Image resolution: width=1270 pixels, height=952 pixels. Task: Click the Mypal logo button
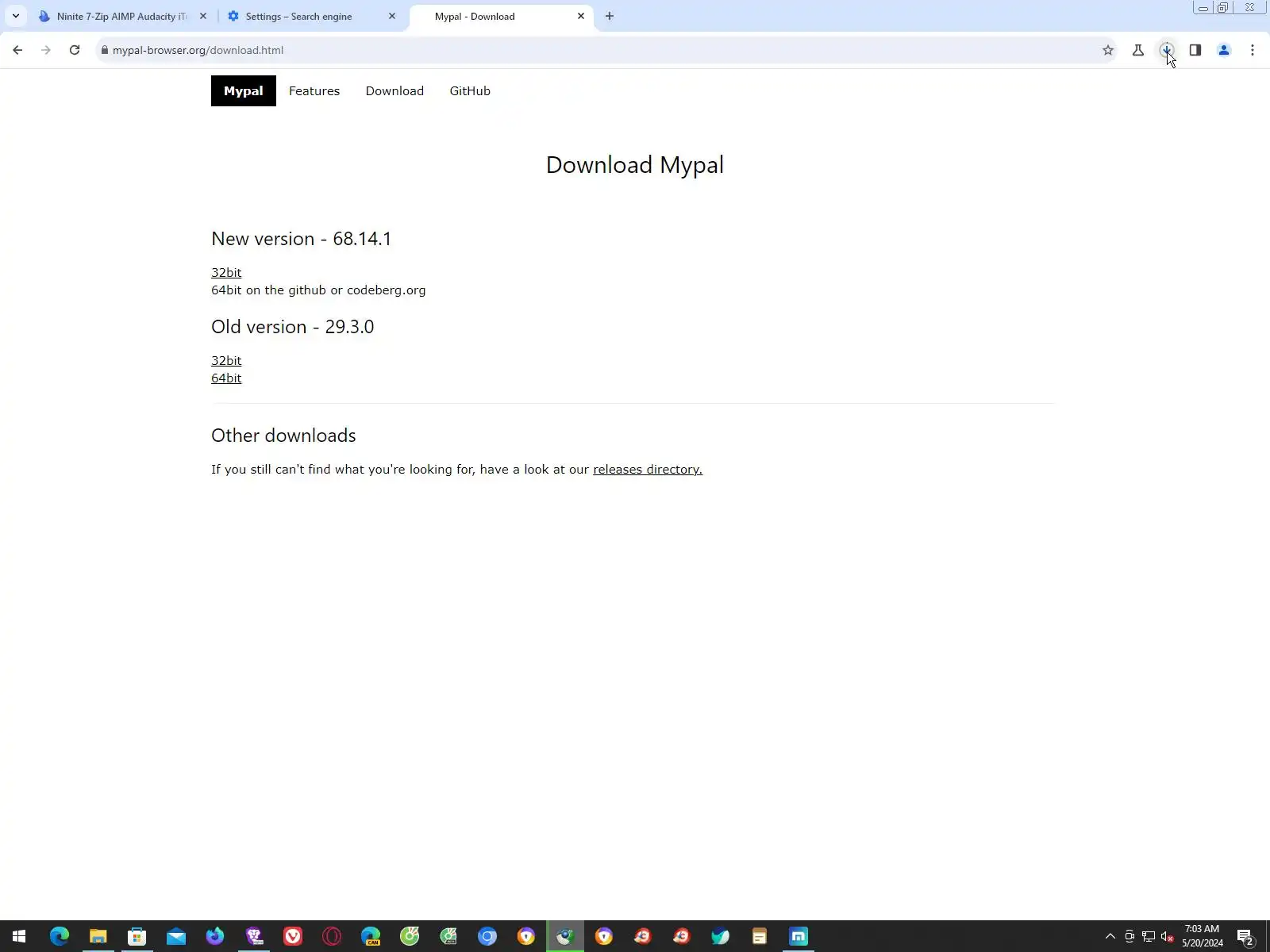click(x=244, y=90)
